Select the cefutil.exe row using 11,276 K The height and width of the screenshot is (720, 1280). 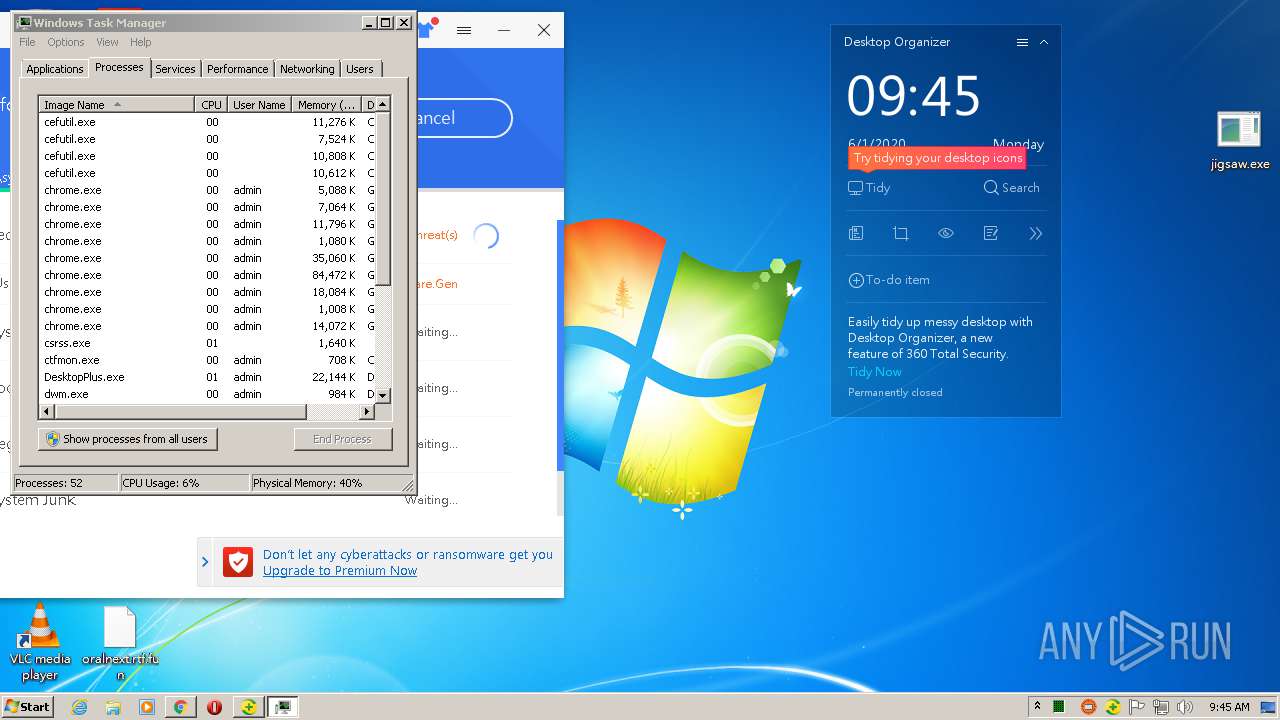[207, 122]
